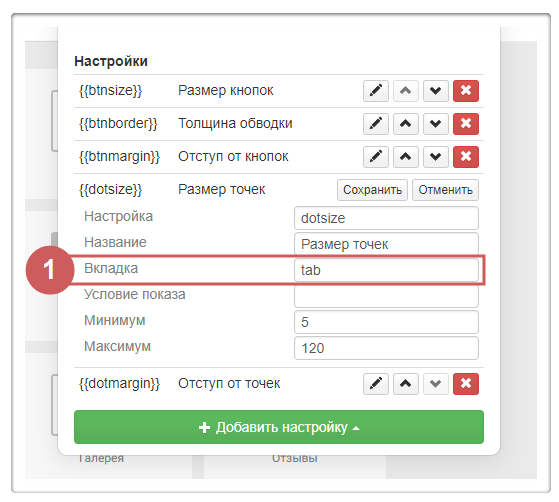559x502 pixels.
Task: Select the {{btnsize}} variable text
Action: click(111, 91)
